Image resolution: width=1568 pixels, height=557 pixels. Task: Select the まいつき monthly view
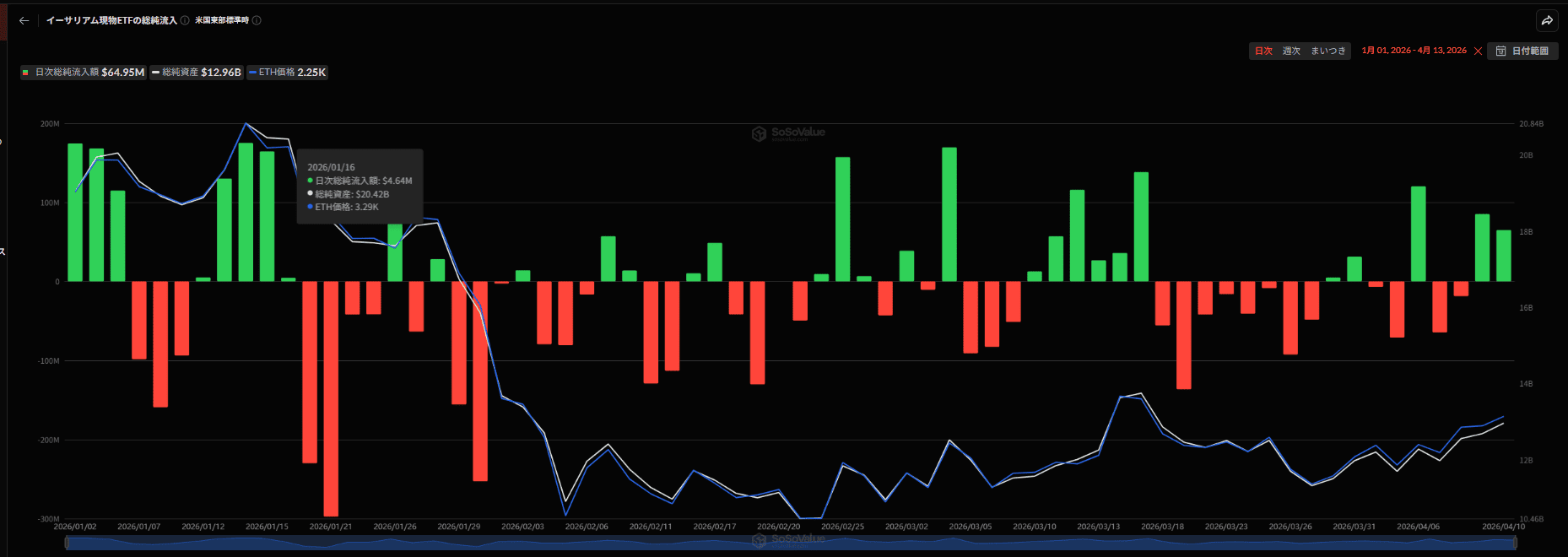point(1327,51)
